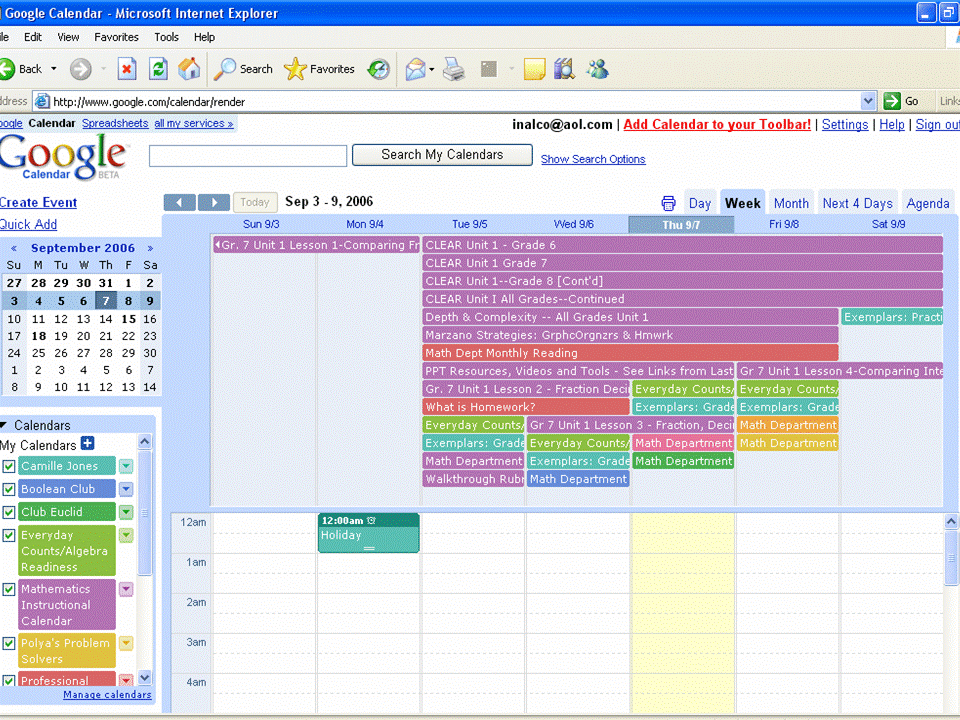Open the History clock icon
960x720 pixels.
tap(378, 69)
